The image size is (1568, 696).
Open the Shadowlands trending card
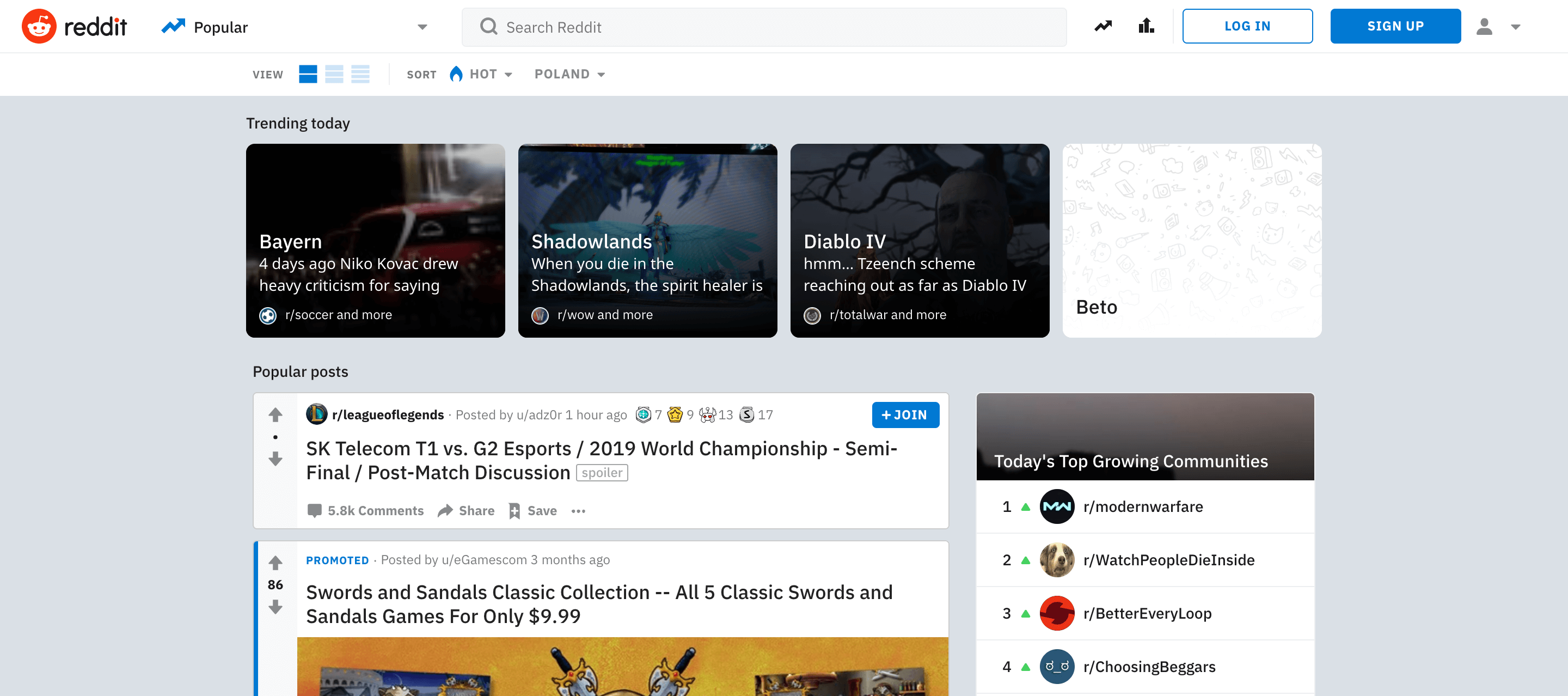pyautogui.click(x=647, y=241)
